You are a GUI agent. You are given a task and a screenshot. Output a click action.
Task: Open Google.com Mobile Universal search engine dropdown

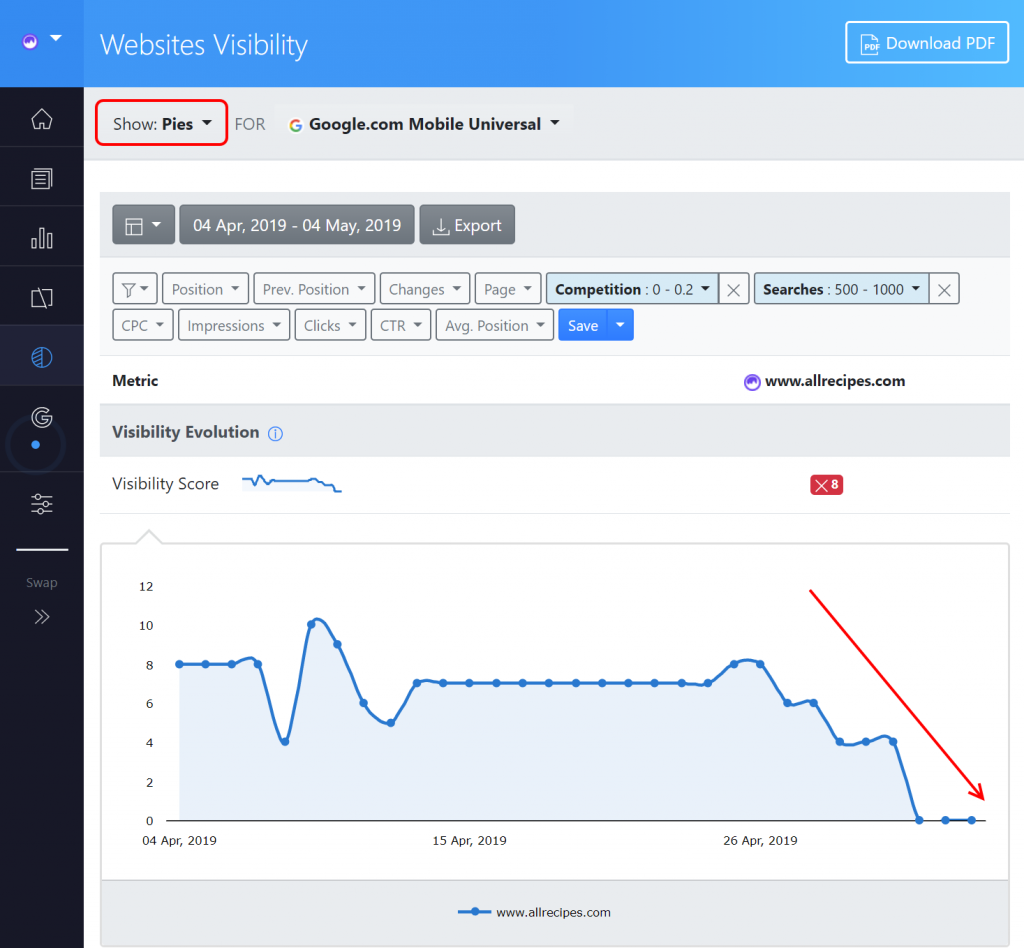click(424, 124)
